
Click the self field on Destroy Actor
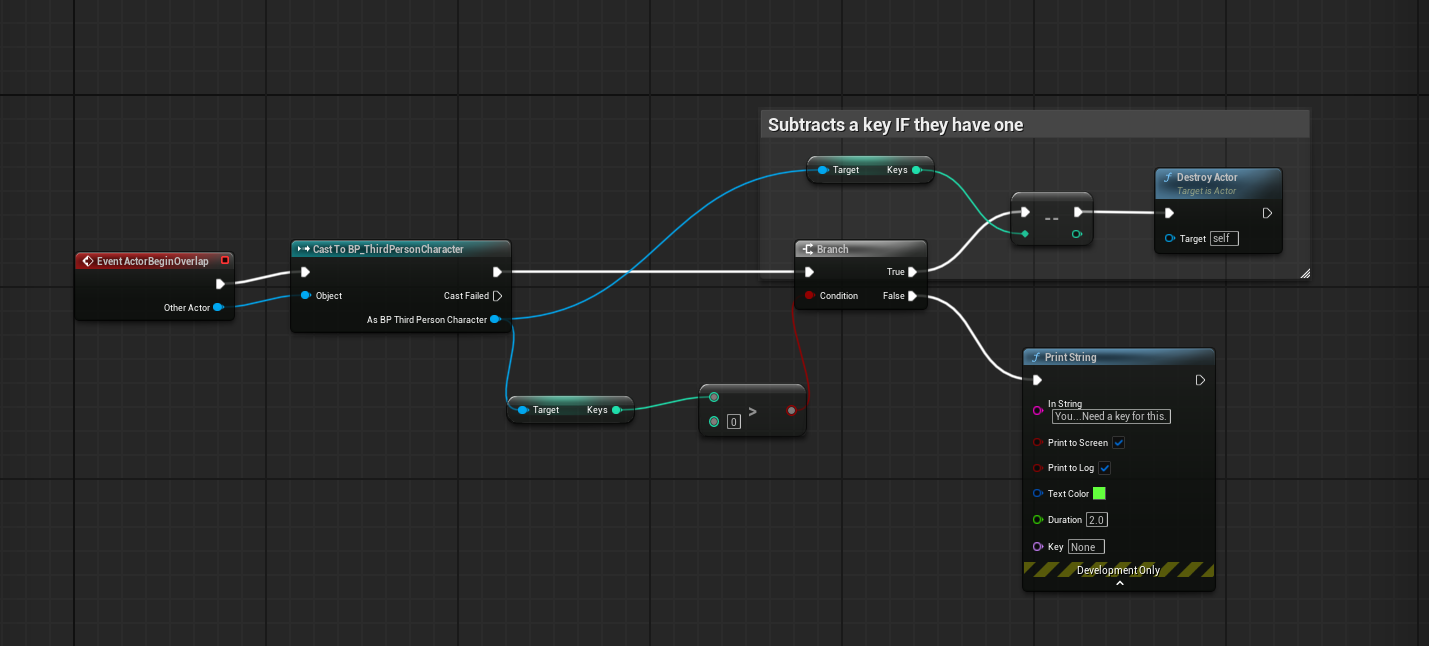[x=1224, y=238]
